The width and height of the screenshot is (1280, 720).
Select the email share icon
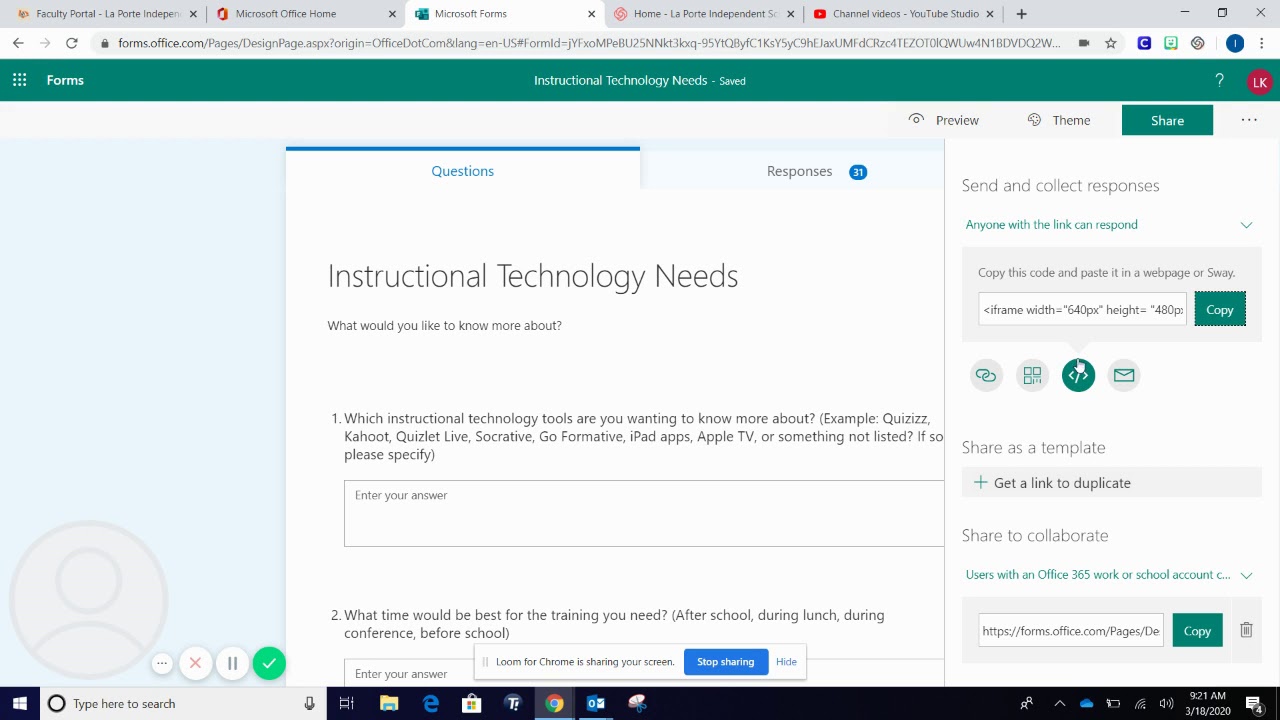pos(1124,375)
